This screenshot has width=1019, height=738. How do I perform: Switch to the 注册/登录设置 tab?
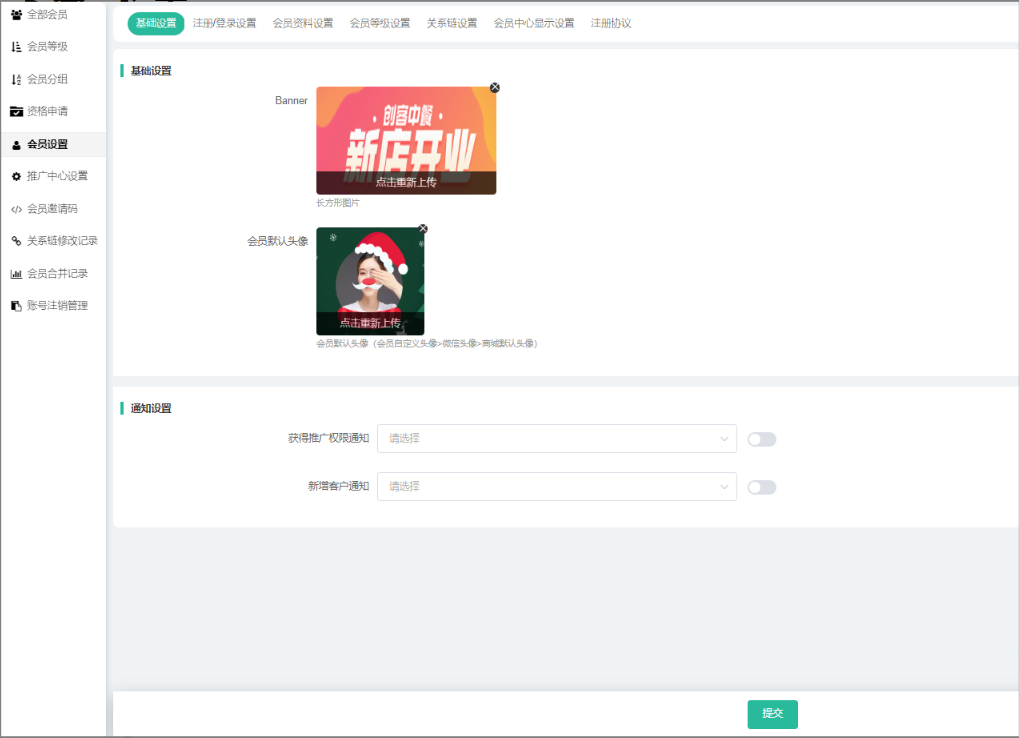(224, 23)
